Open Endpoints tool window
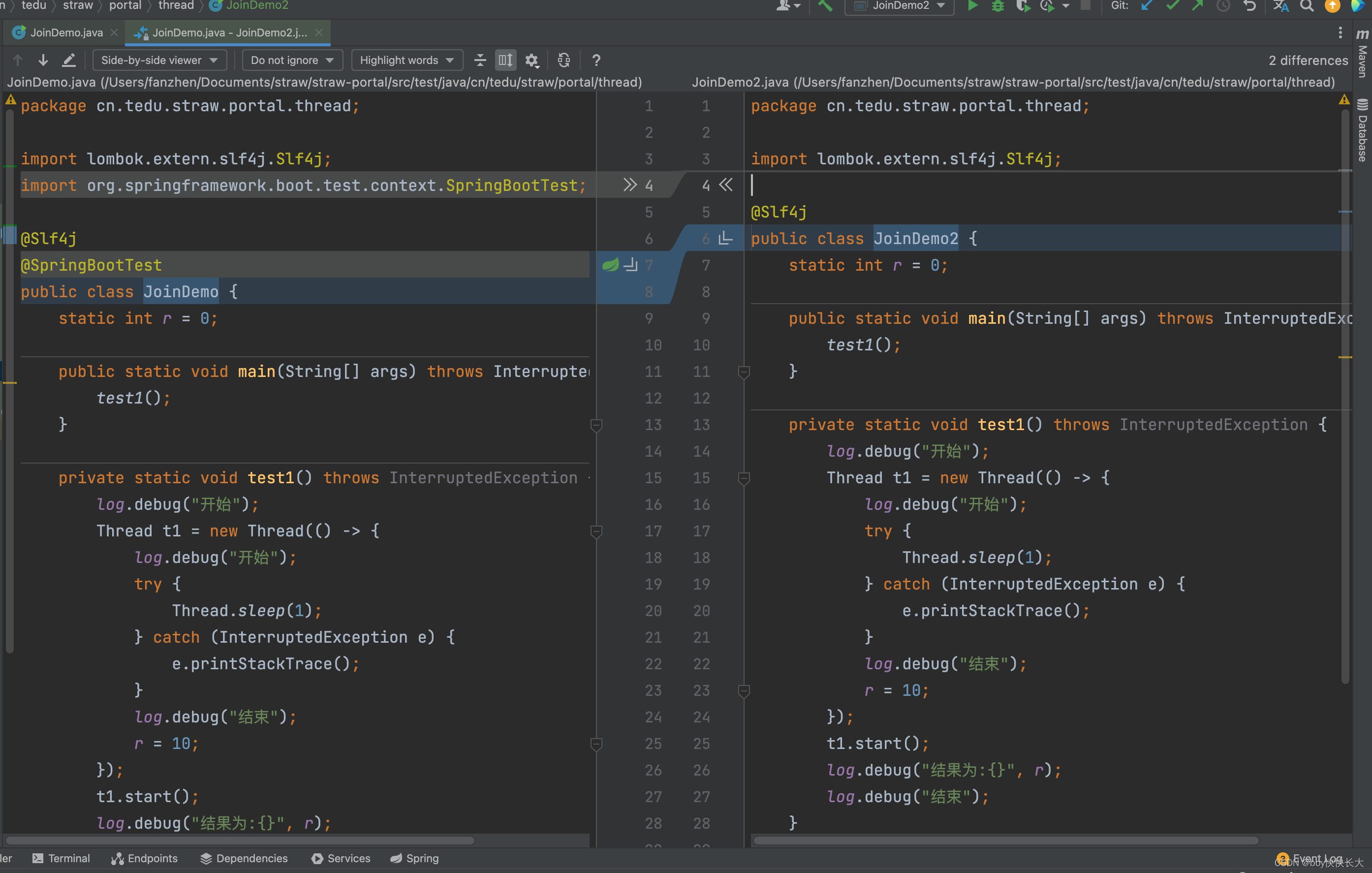Image resolution: width=1372 pixels, height=873 pixels. [144, 858]
